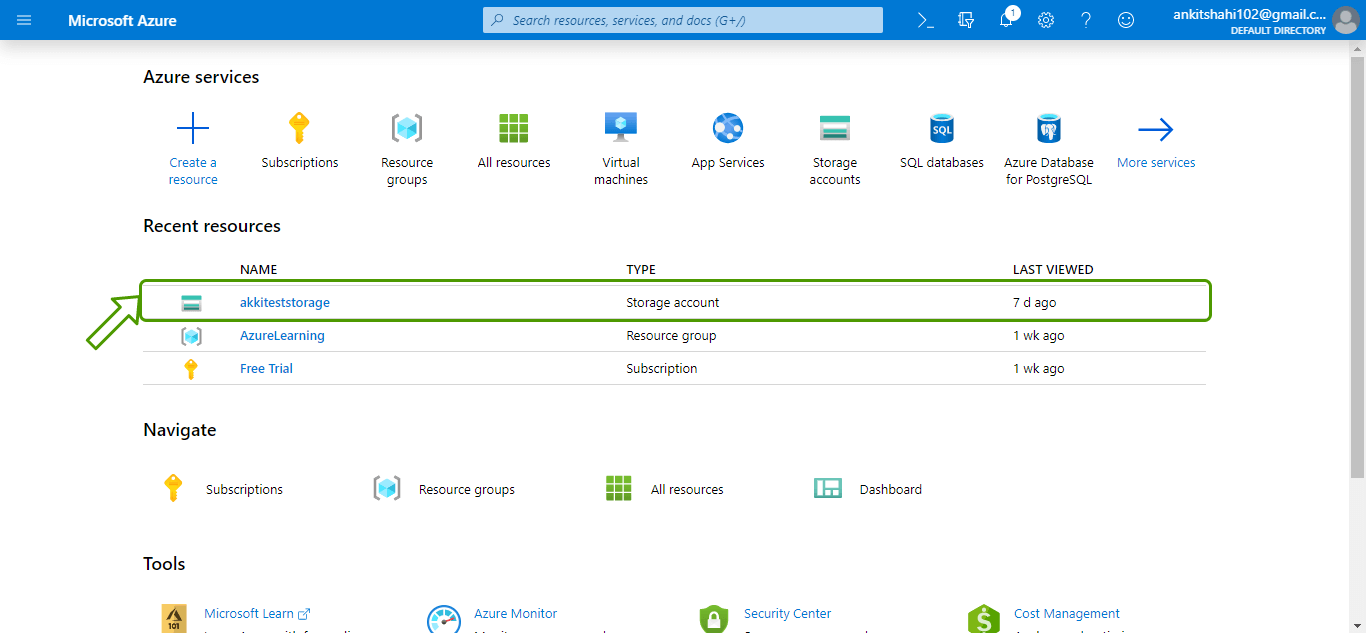Click the Azure Database for PostgreSQL label
This screenshot has height=634, width=1367.
(x=1049, y=171)
